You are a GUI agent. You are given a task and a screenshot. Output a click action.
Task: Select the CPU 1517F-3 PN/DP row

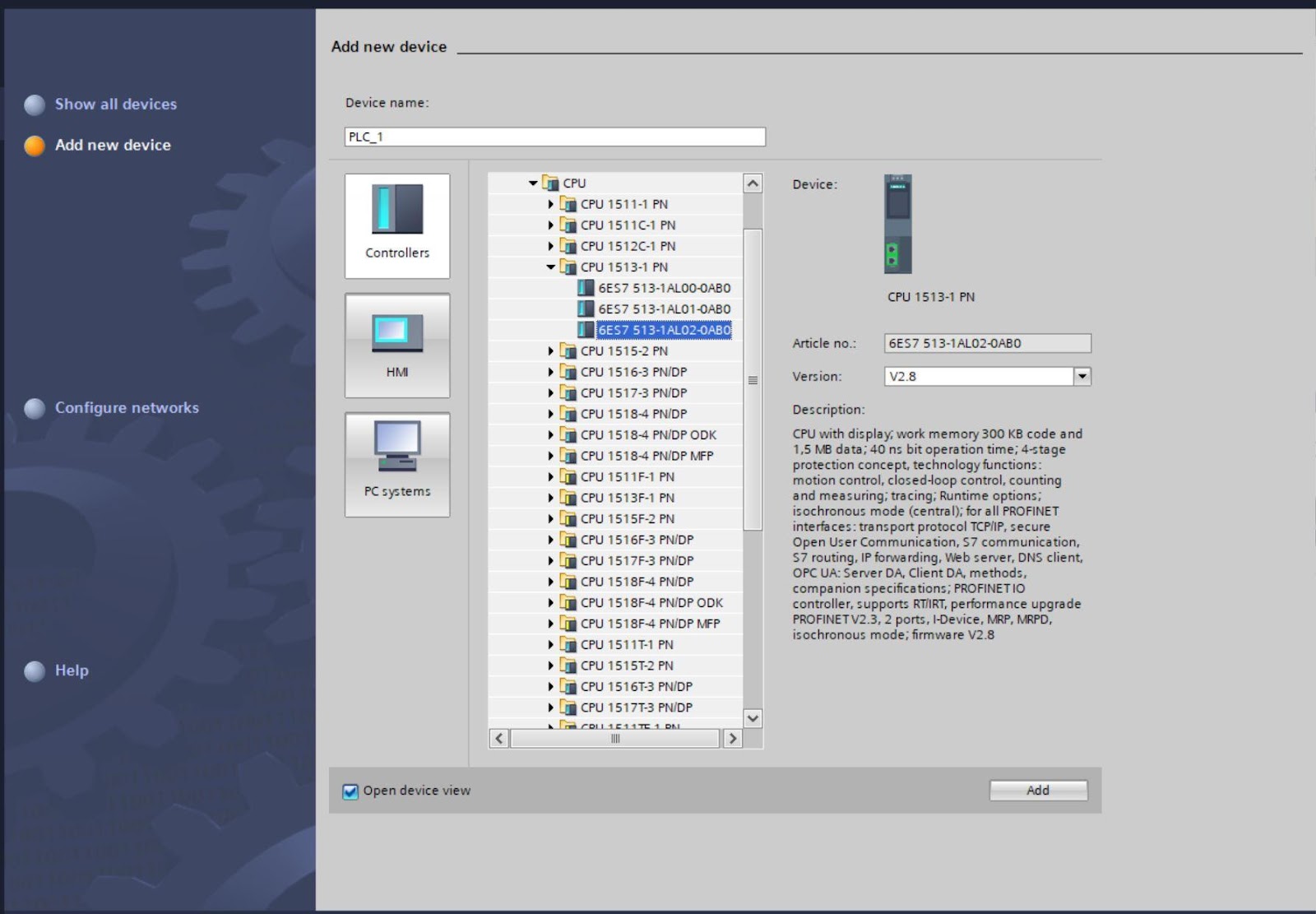[x=615, y=561]
